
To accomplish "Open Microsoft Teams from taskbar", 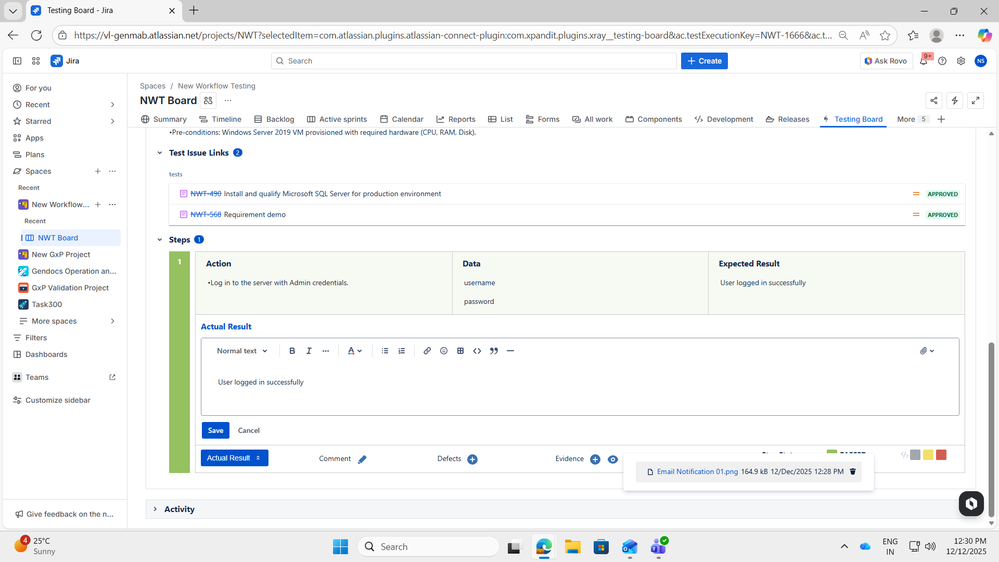I will (658, 547).
